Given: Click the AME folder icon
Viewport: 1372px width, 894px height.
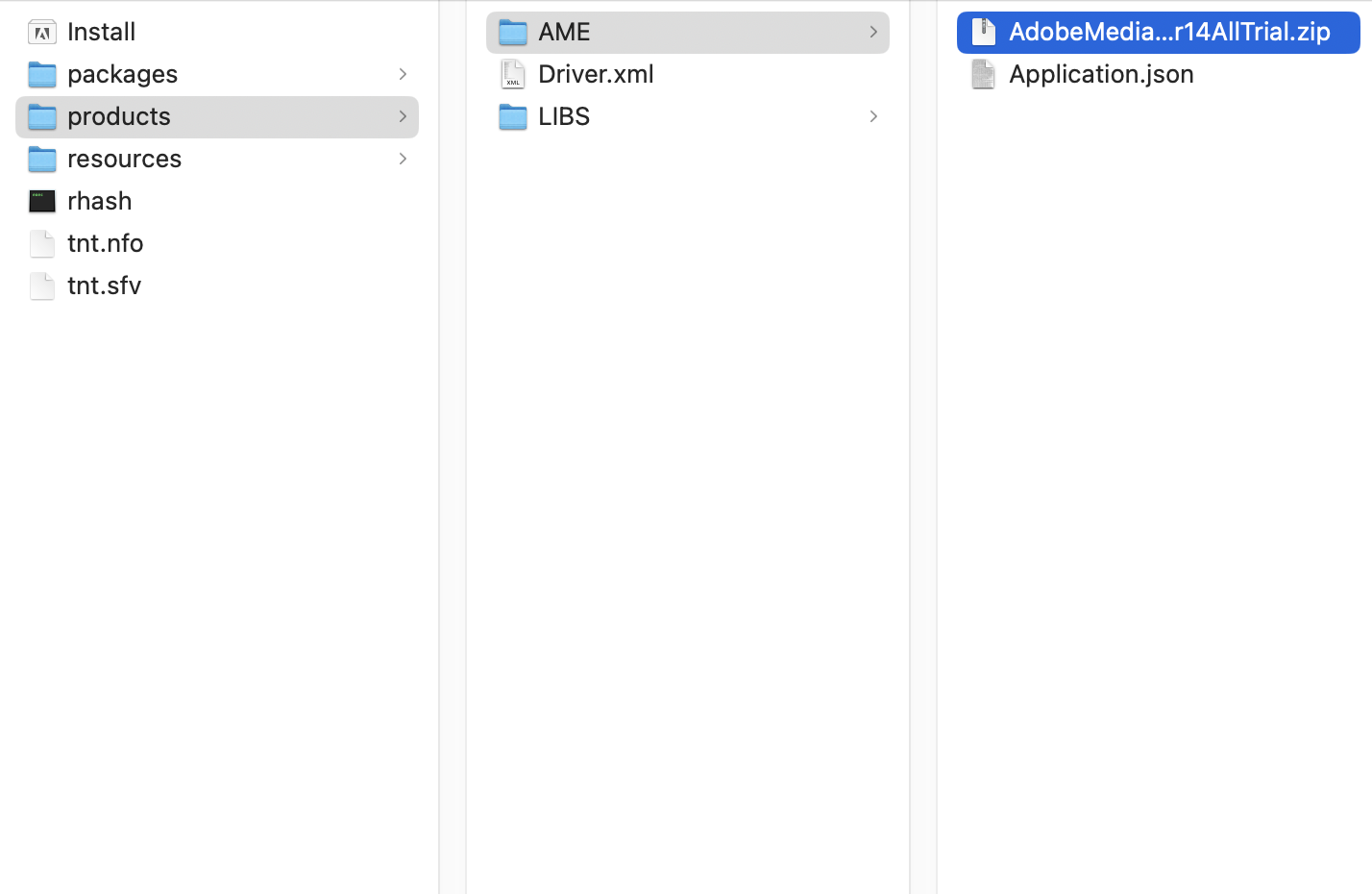Looking at the screenshot, I should (513, 33).
